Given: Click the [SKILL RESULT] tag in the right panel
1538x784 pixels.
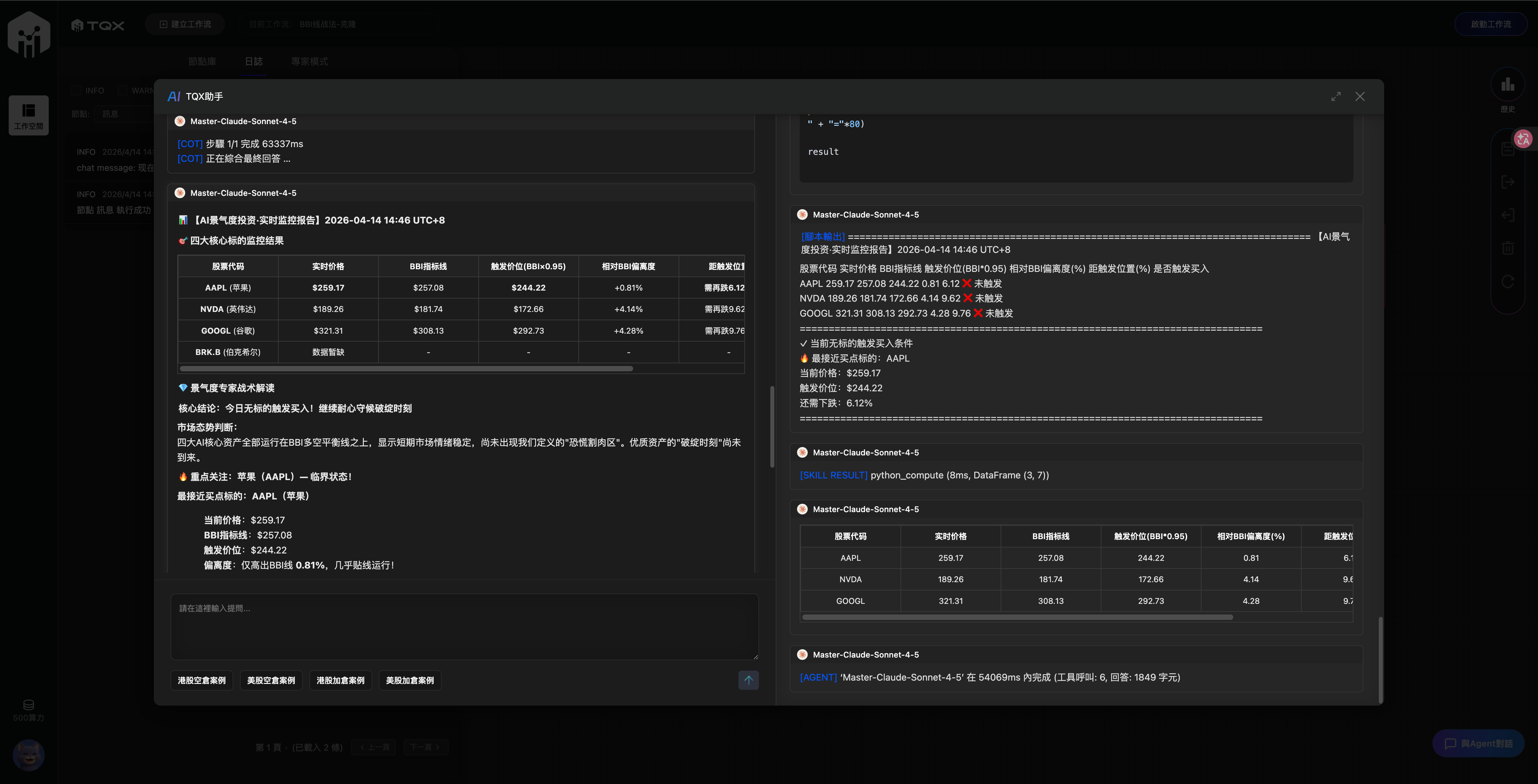Looking at the screenshot, I should click(x=833, y=475).
